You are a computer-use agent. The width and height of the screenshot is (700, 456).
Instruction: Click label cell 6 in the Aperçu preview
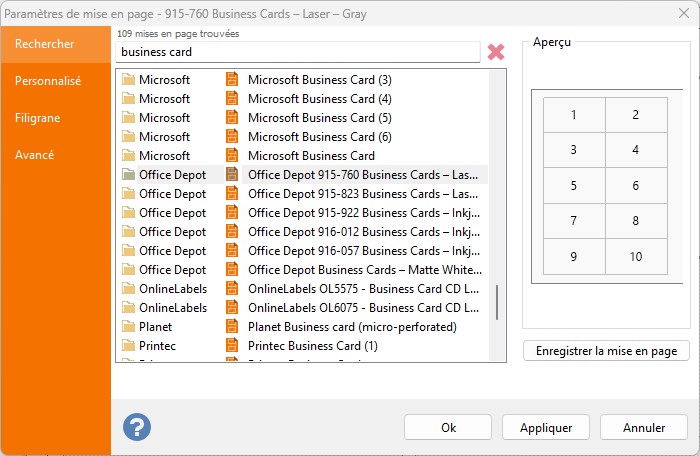coord(636,185)
